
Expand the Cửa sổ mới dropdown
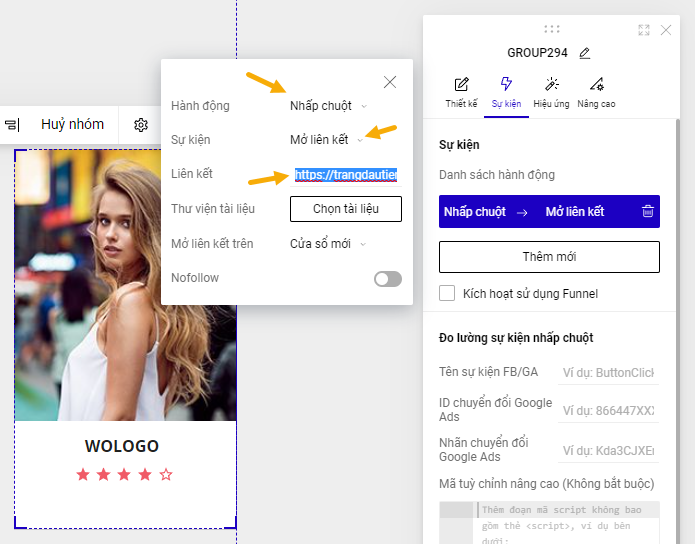coord(328,244)
